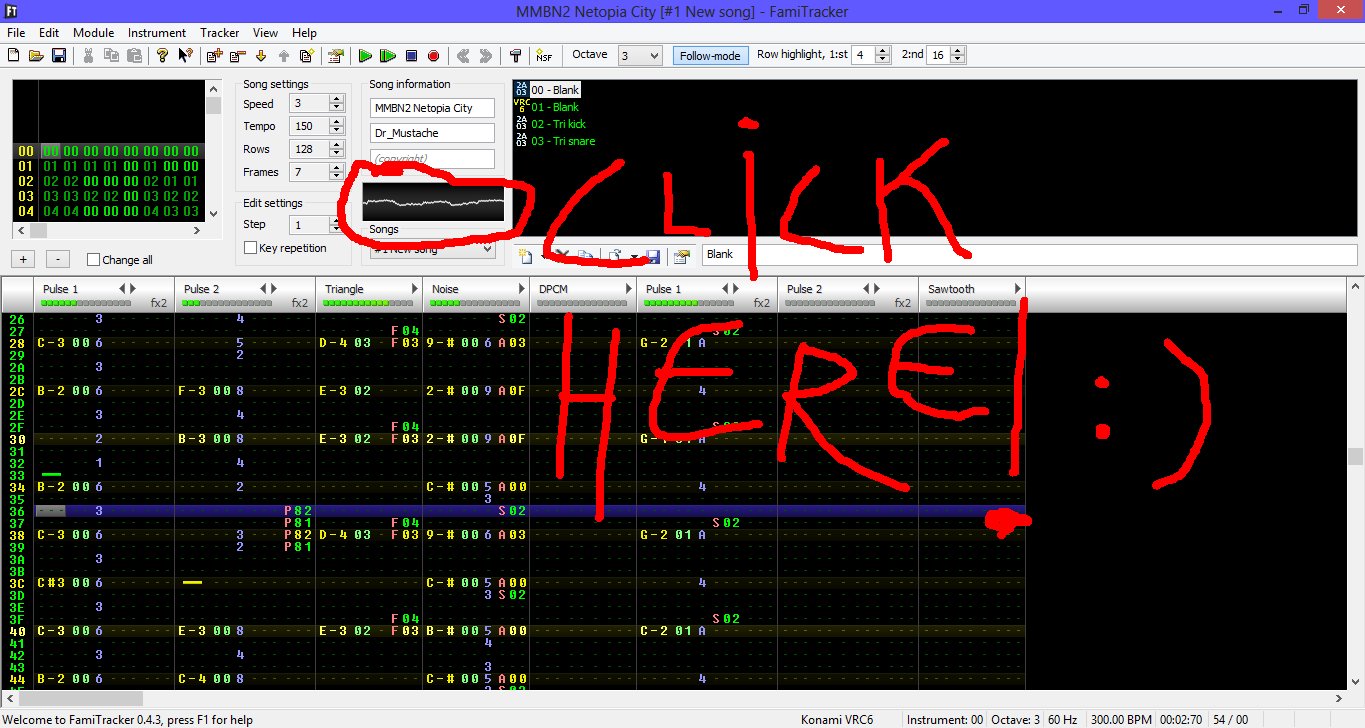Open the Instrument menu
This screenshot has height=728, width=1365.
(157, 33)
